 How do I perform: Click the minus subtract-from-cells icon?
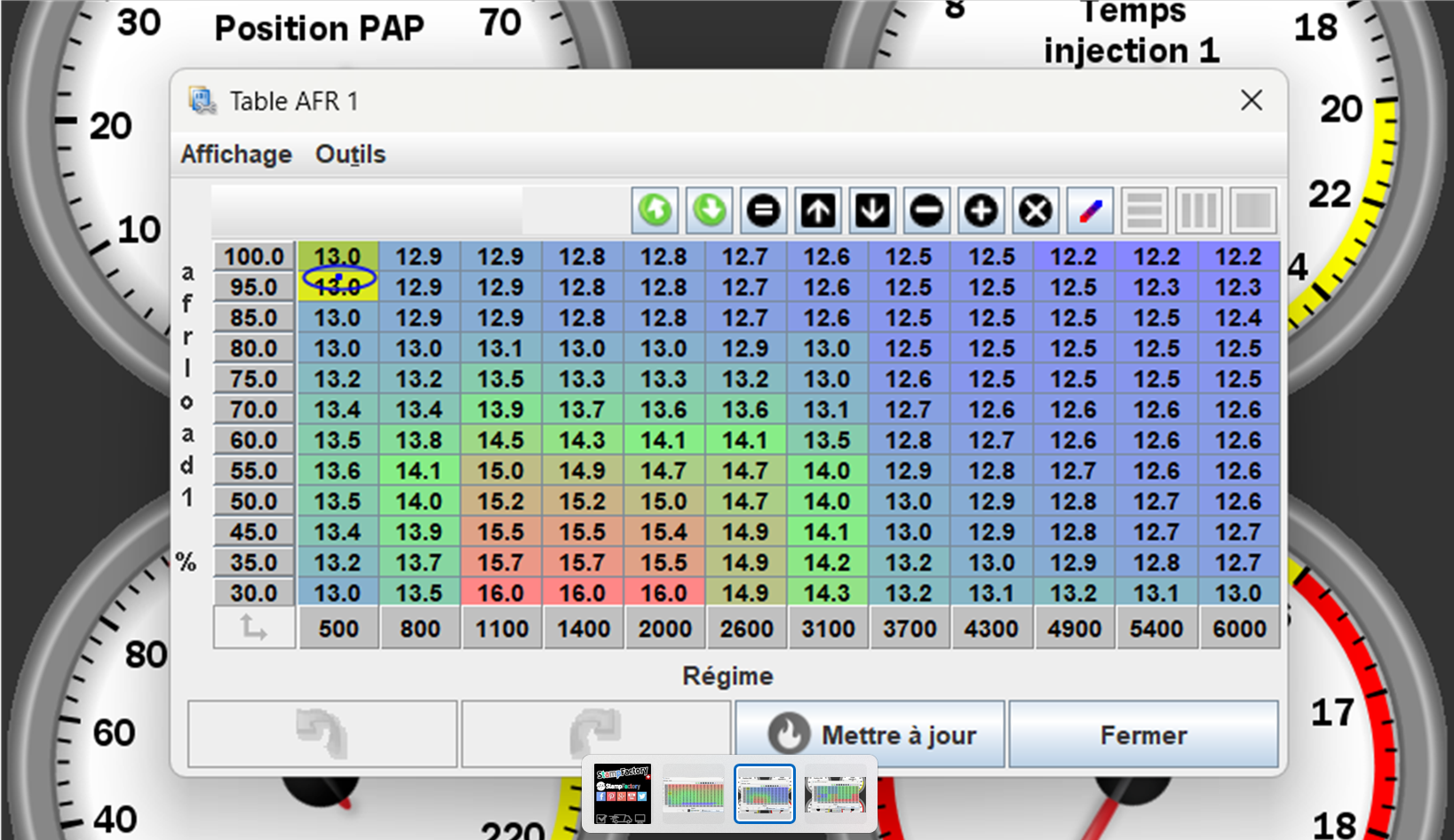tap(926, 211)
